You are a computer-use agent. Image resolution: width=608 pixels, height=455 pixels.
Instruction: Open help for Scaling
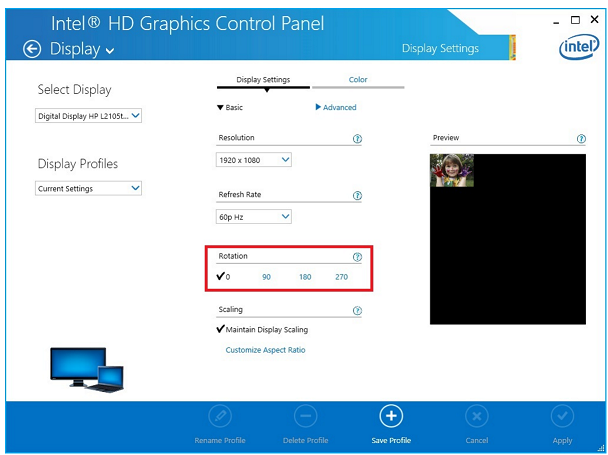(357, 310)
